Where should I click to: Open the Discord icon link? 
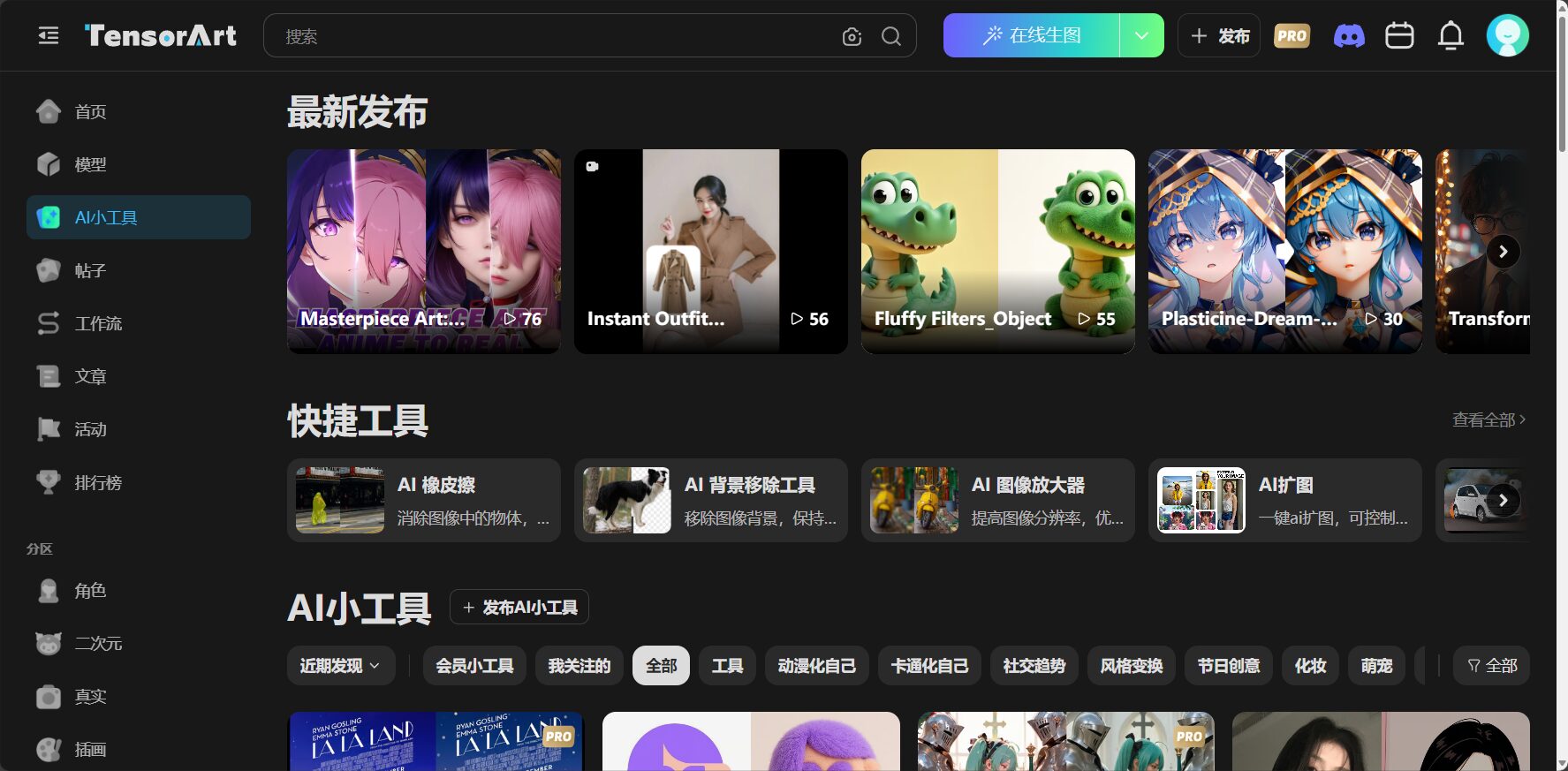[1349, 36]
